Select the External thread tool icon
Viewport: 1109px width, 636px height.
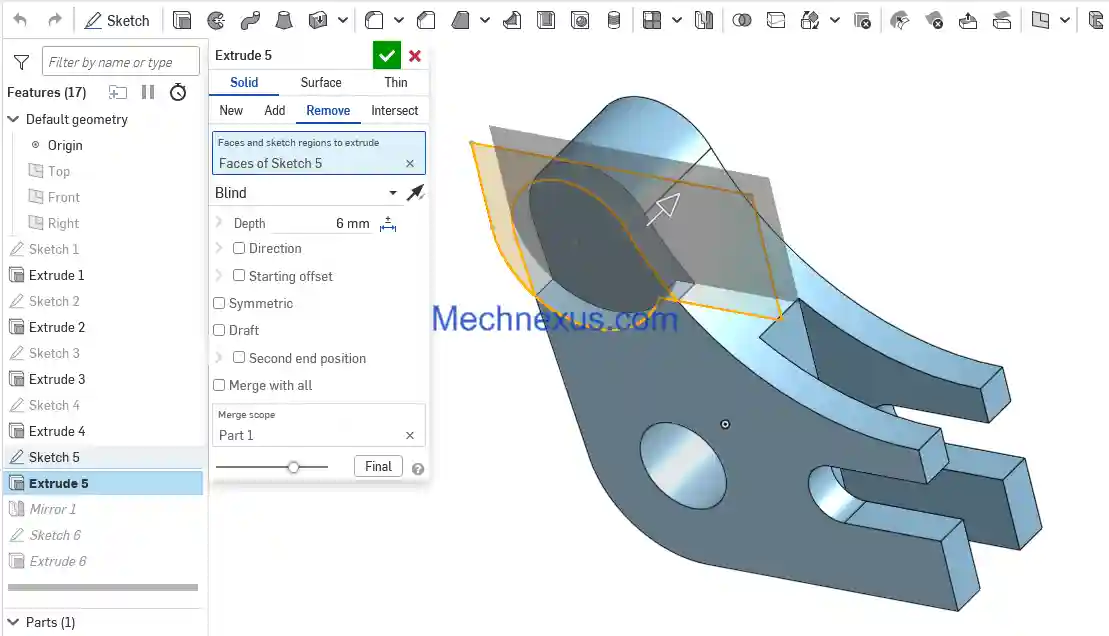click(x=614, y=21)
